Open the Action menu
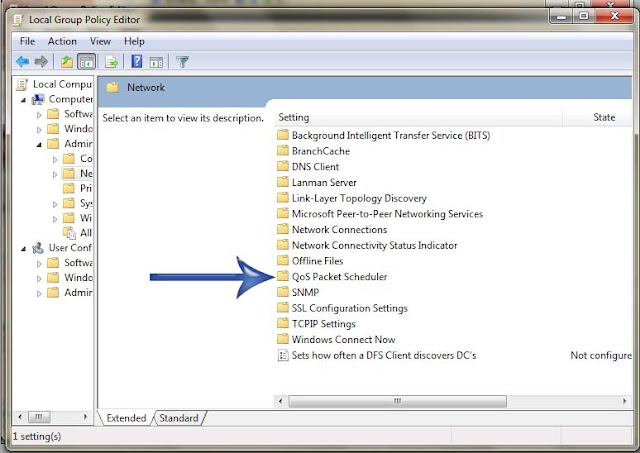The width and height of the screenshot is (640, 453). 62,41
